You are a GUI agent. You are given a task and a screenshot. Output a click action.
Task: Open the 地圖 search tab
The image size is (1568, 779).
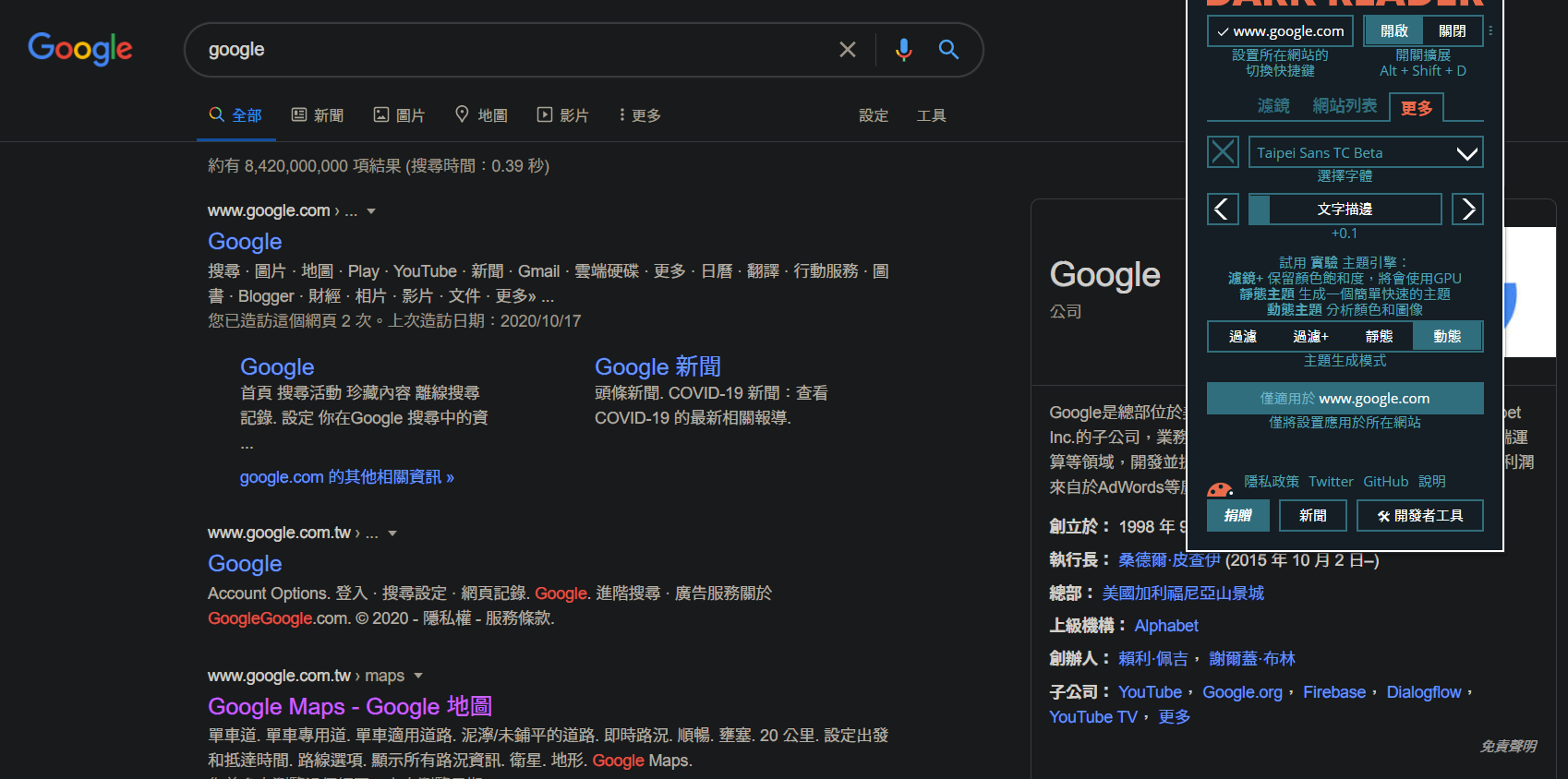481,115
